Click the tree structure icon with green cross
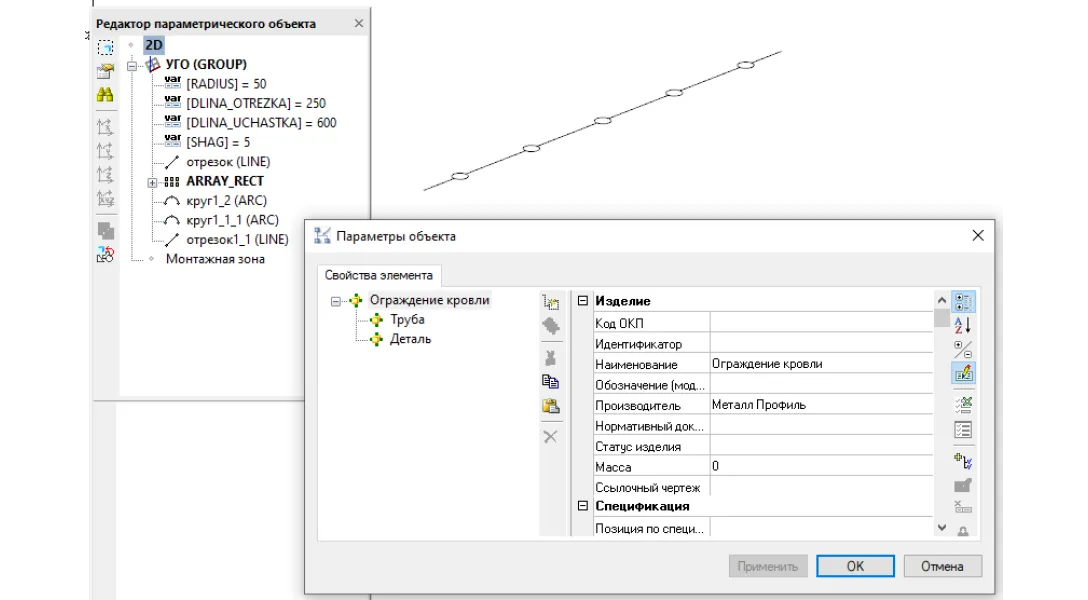The width and height of the screenshot is (1088, 600). (963, 461)
